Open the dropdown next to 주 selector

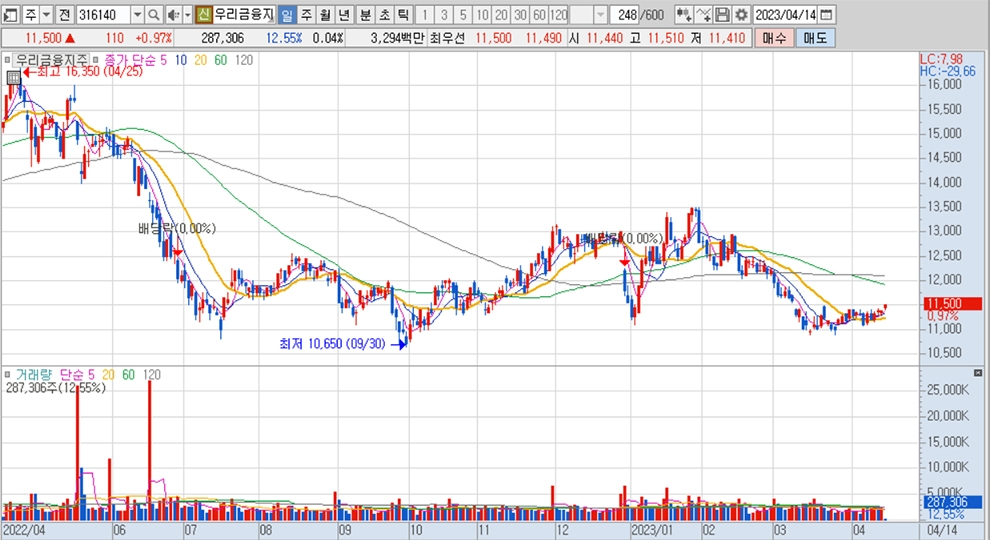pyautogui.click(x=47, y=15)
